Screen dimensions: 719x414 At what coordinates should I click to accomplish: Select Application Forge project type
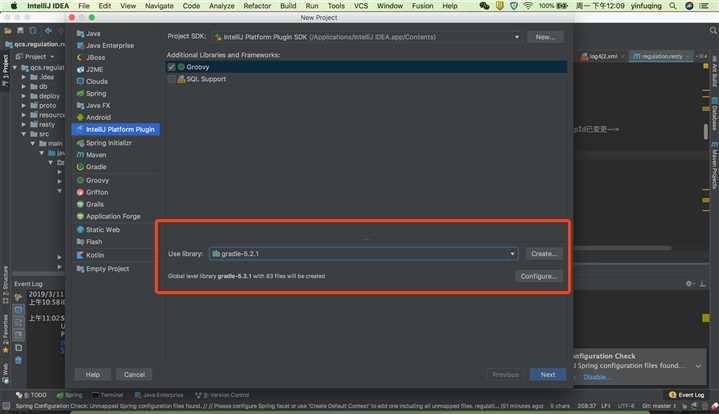pos(113,216)
